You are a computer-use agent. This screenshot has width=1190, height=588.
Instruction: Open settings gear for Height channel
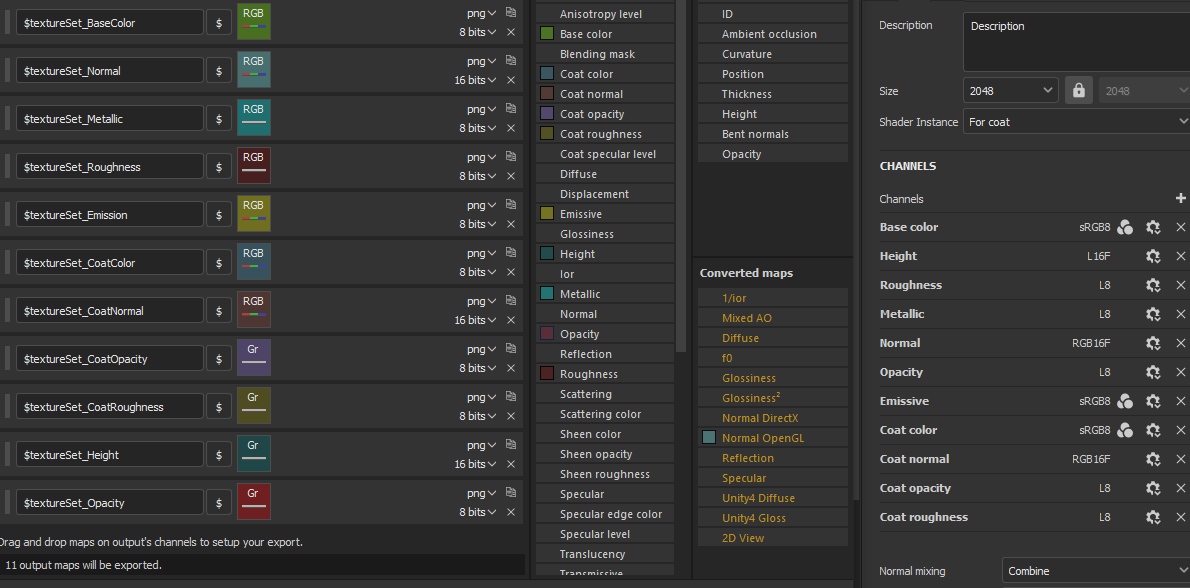1153,256
